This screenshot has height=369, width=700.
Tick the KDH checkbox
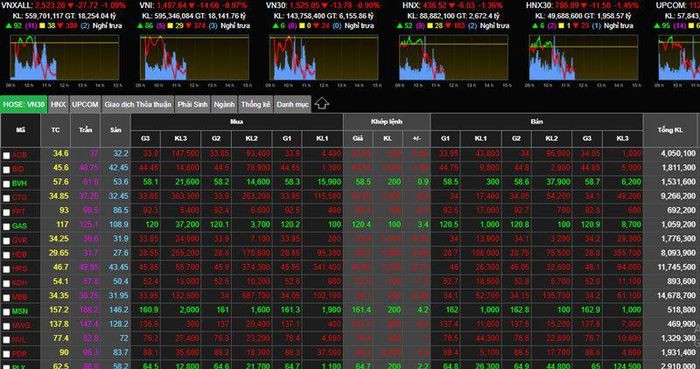click(x=6, y=284)
